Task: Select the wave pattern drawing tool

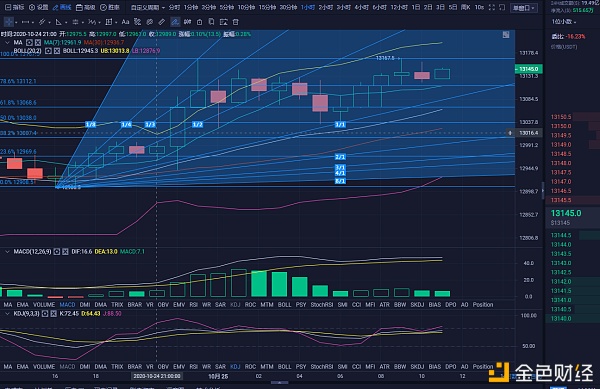Action: tap(91, 22)
